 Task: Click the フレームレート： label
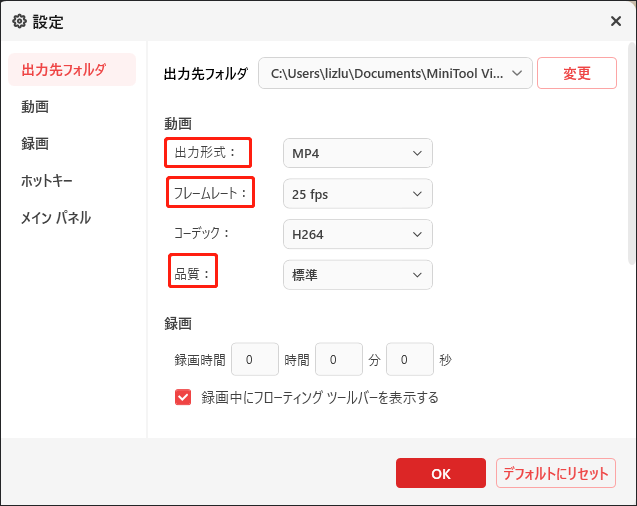210,192
